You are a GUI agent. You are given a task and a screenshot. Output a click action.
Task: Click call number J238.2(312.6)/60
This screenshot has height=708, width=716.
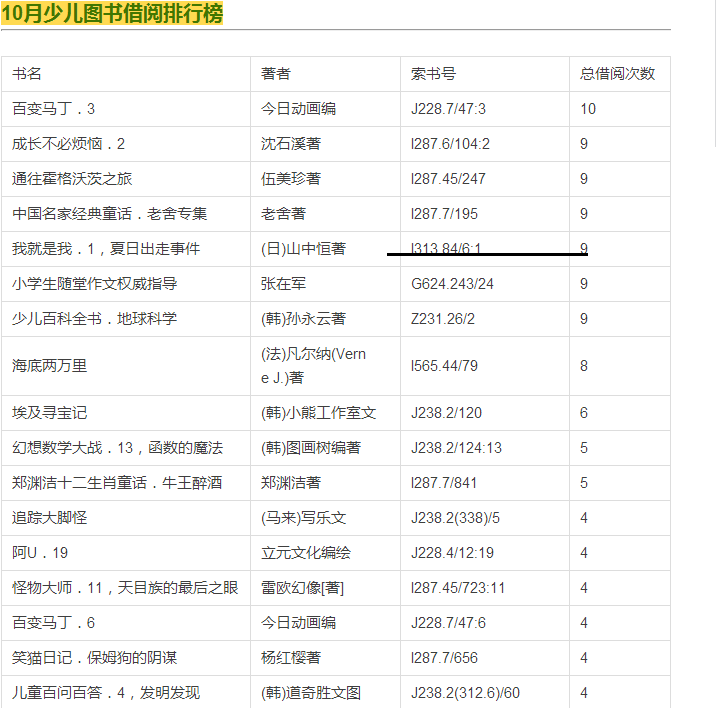coord(465,693)
